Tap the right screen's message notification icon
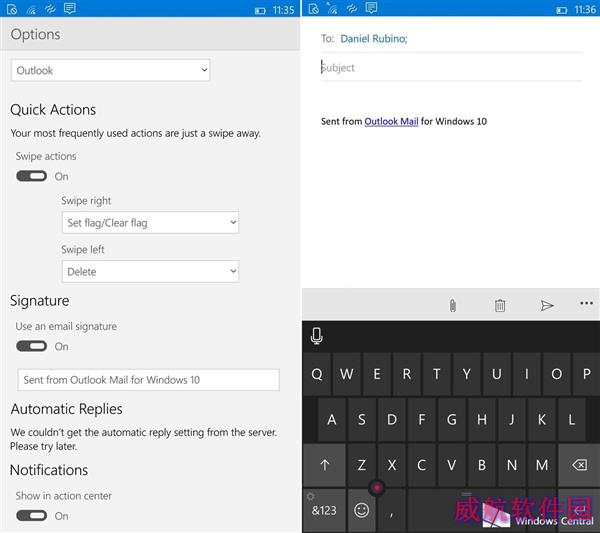The image size is (600, 533). [371, 8]
